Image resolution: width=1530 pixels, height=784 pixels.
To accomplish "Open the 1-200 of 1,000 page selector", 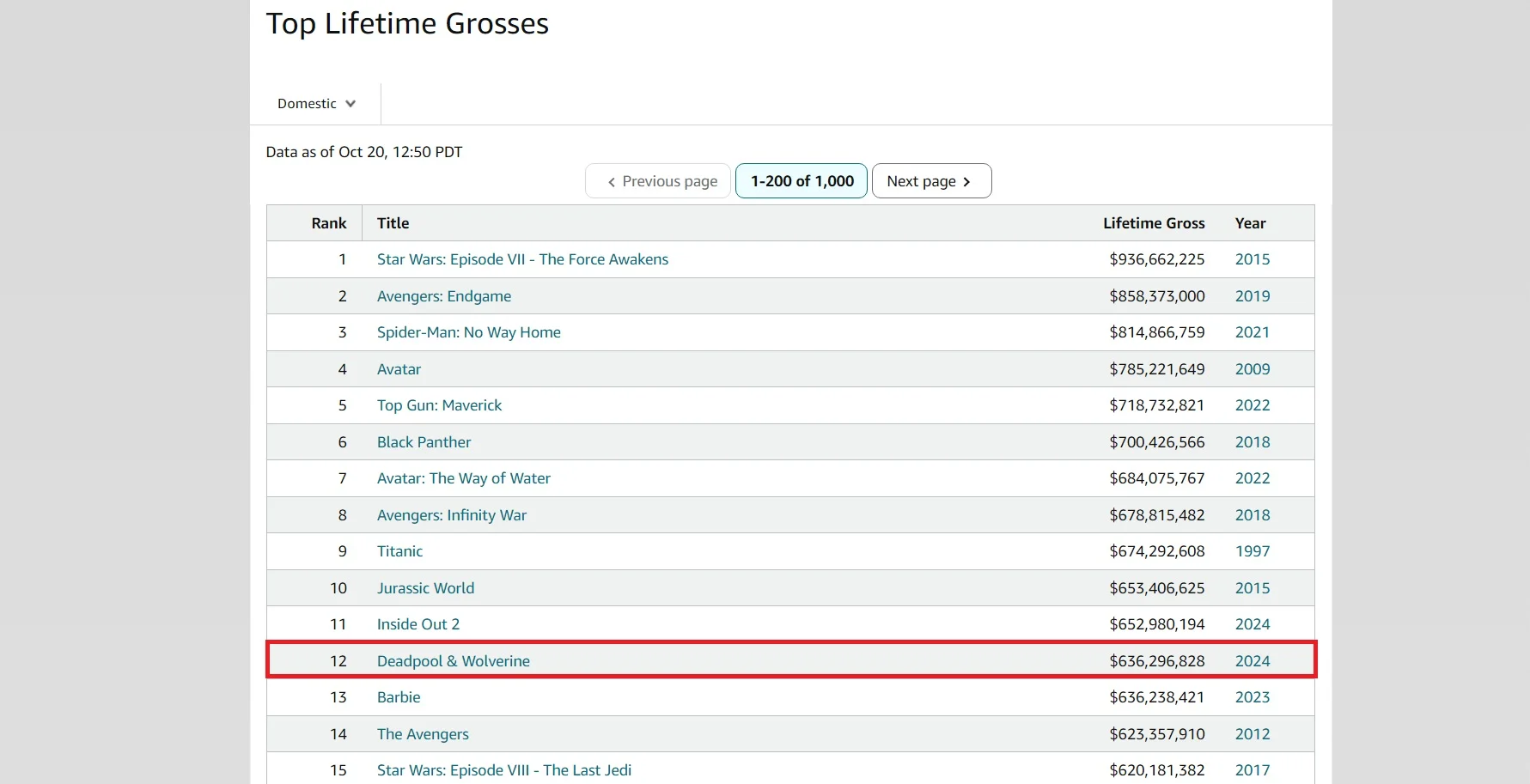I will coord(802,181).
